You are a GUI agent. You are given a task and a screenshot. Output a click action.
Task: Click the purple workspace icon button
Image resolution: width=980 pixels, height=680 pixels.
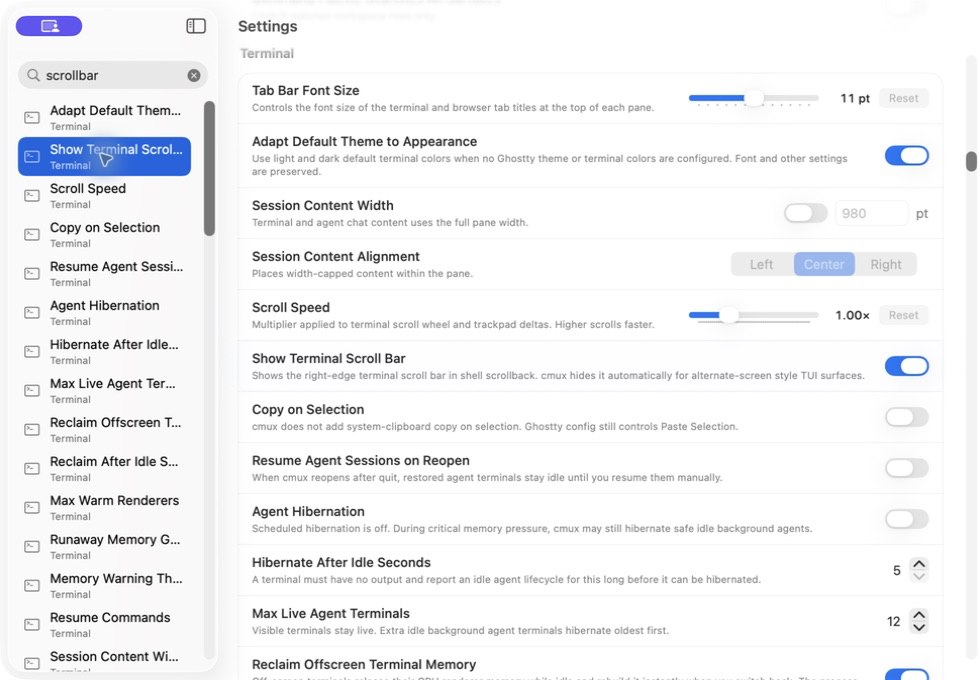[x=49, y=26]
